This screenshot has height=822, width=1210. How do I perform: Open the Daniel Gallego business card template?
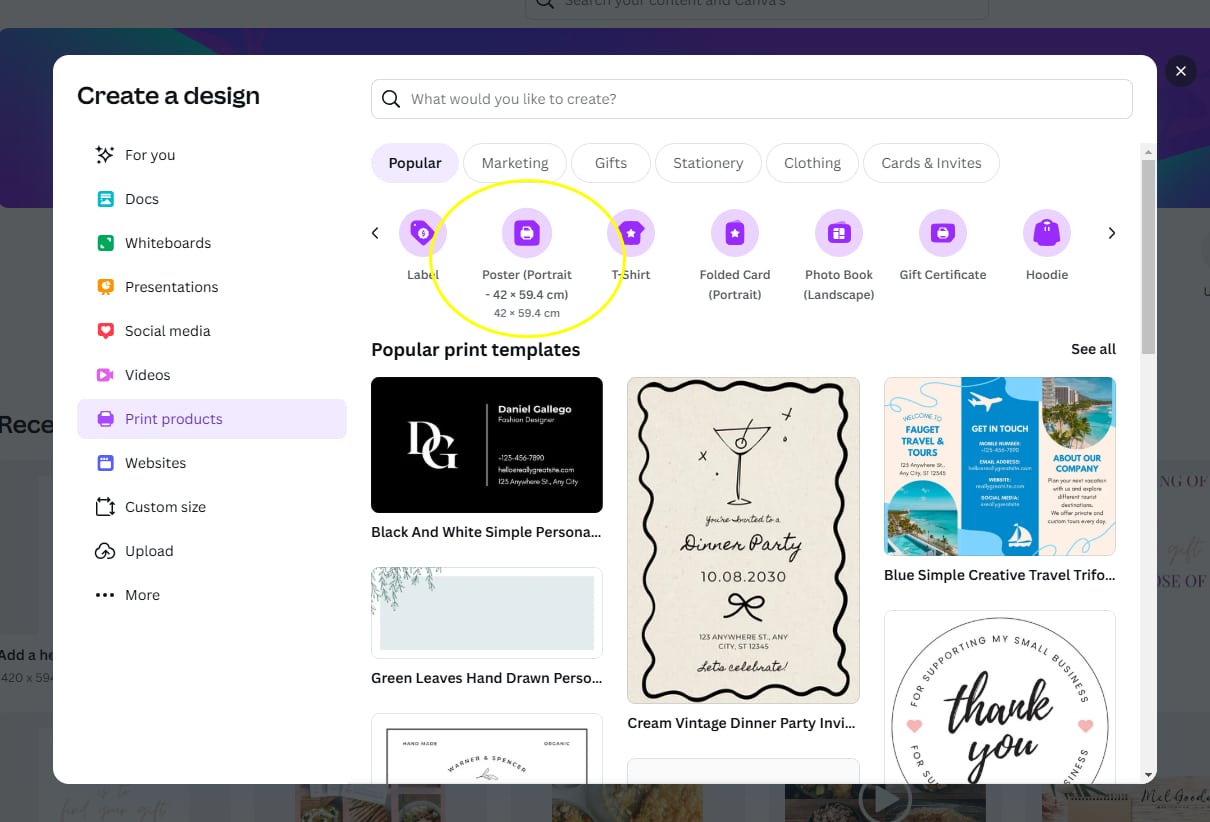(487, 445)
